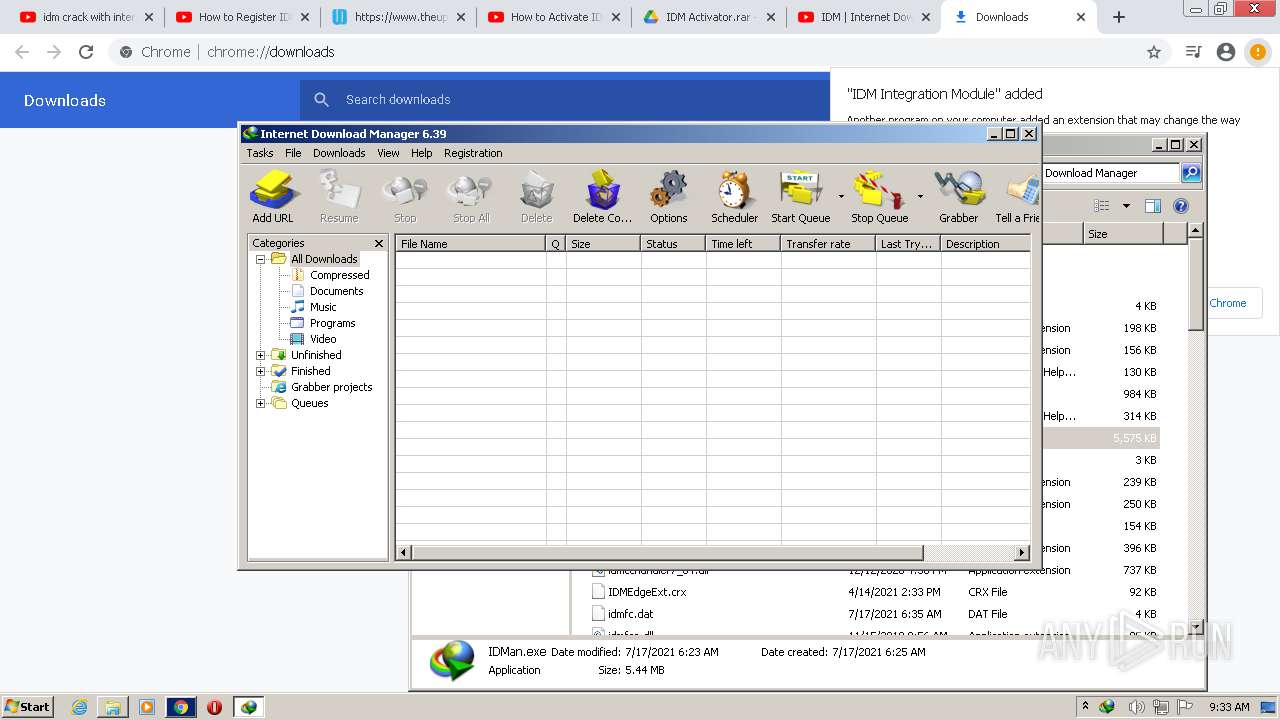The width and height of the screenshot is (1280, 720).
Task: Click the Add URL toolbar icon
Action: [273, 196]
